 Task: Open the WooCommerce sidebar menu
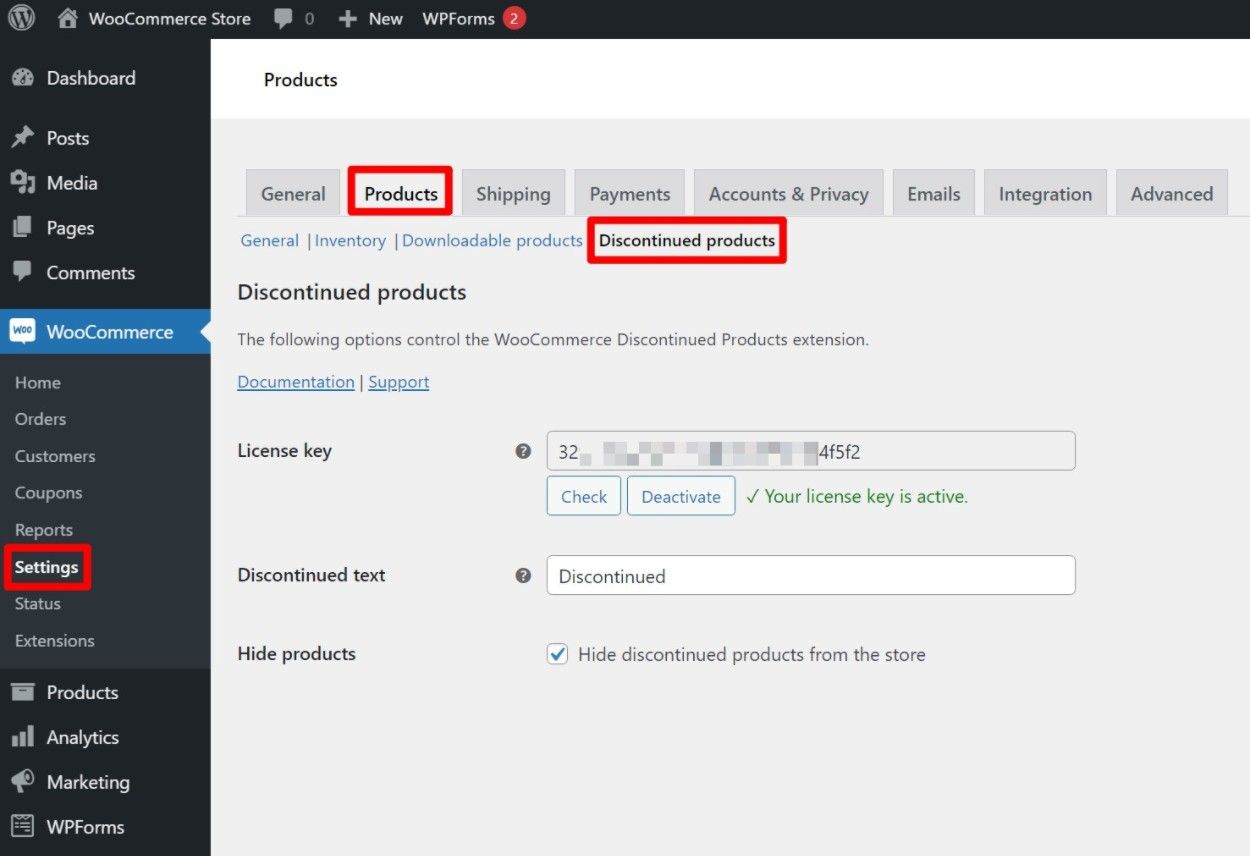tap(105, 332)
